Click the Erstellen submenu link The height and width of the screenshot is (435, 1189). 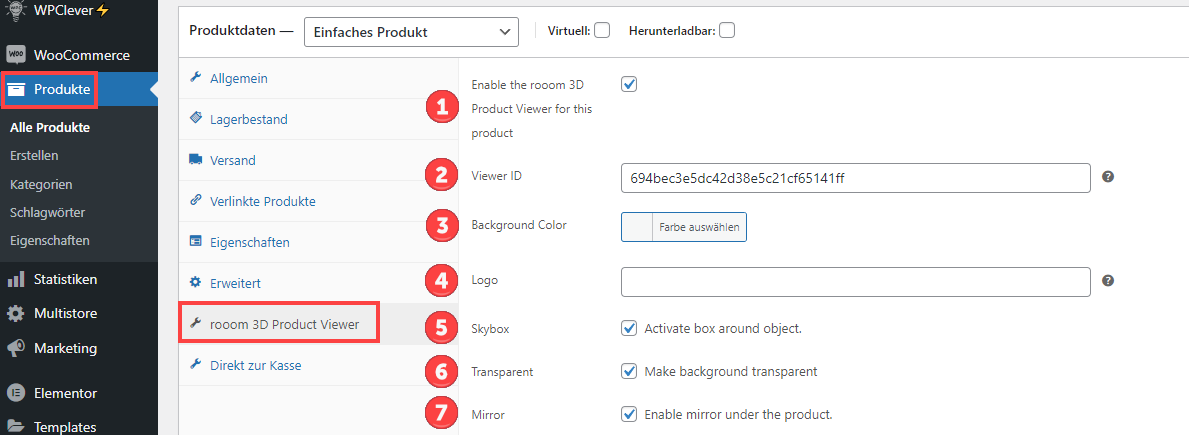pos(34,156)
